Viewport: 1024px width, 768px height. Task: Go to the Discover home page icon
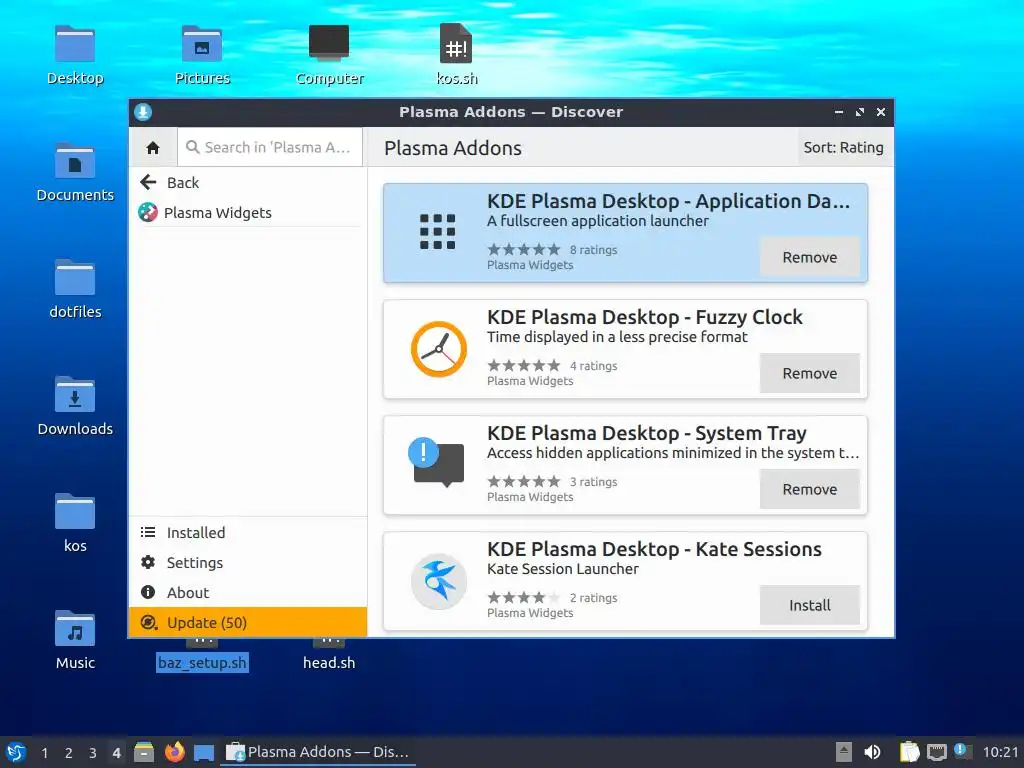coord(153,148)
